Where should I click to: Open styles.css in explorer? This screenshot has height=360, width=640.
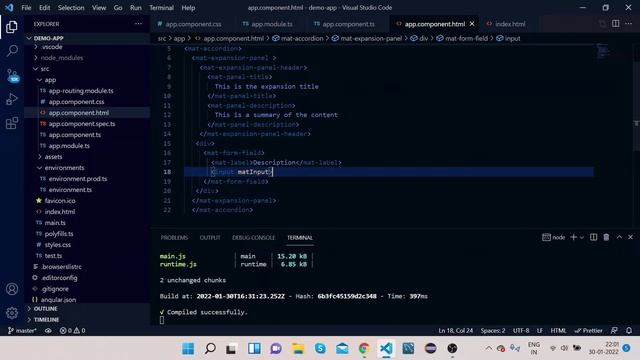88,245
